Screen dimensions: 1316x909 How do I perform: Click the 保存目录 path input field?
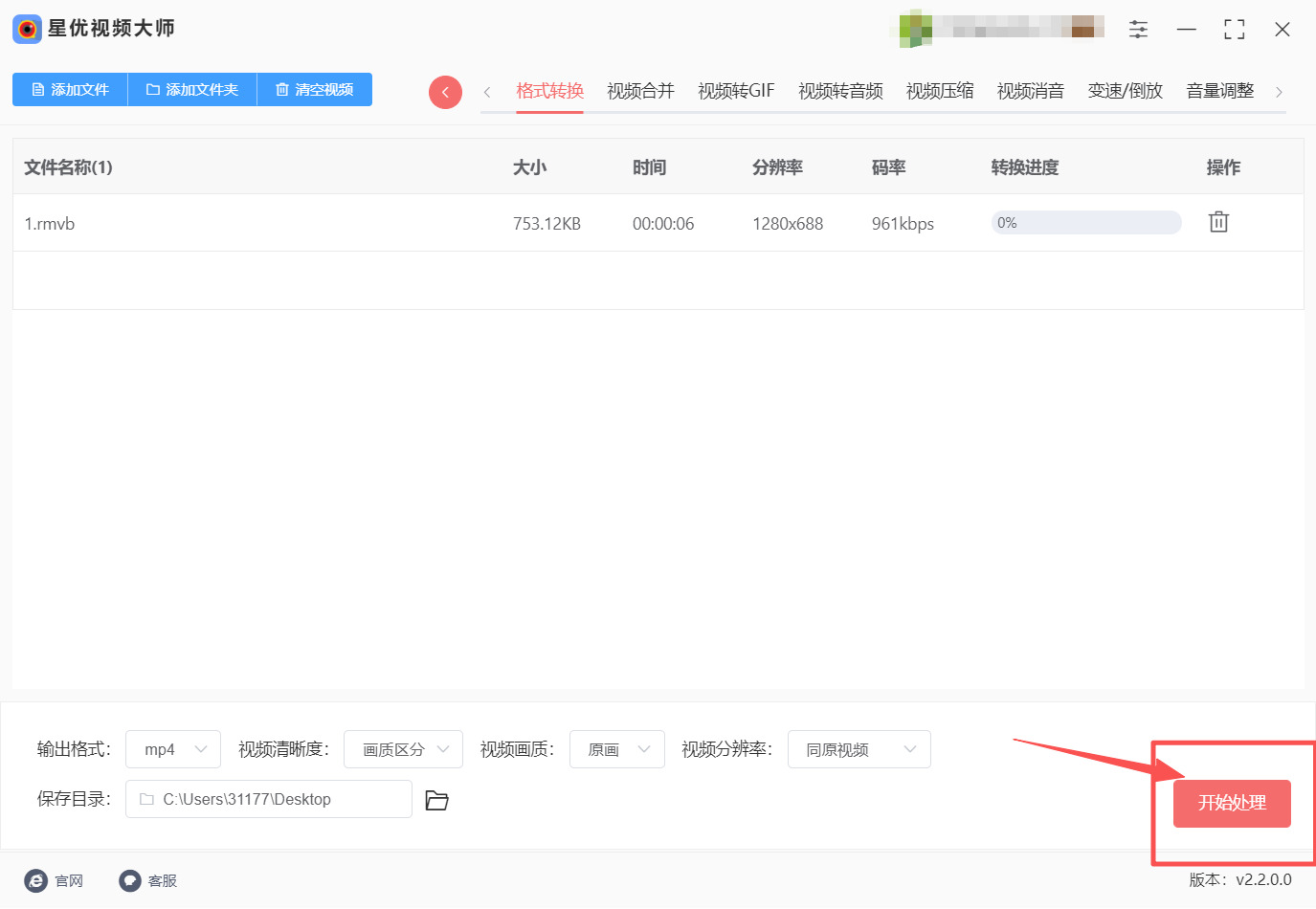(269, 799)
